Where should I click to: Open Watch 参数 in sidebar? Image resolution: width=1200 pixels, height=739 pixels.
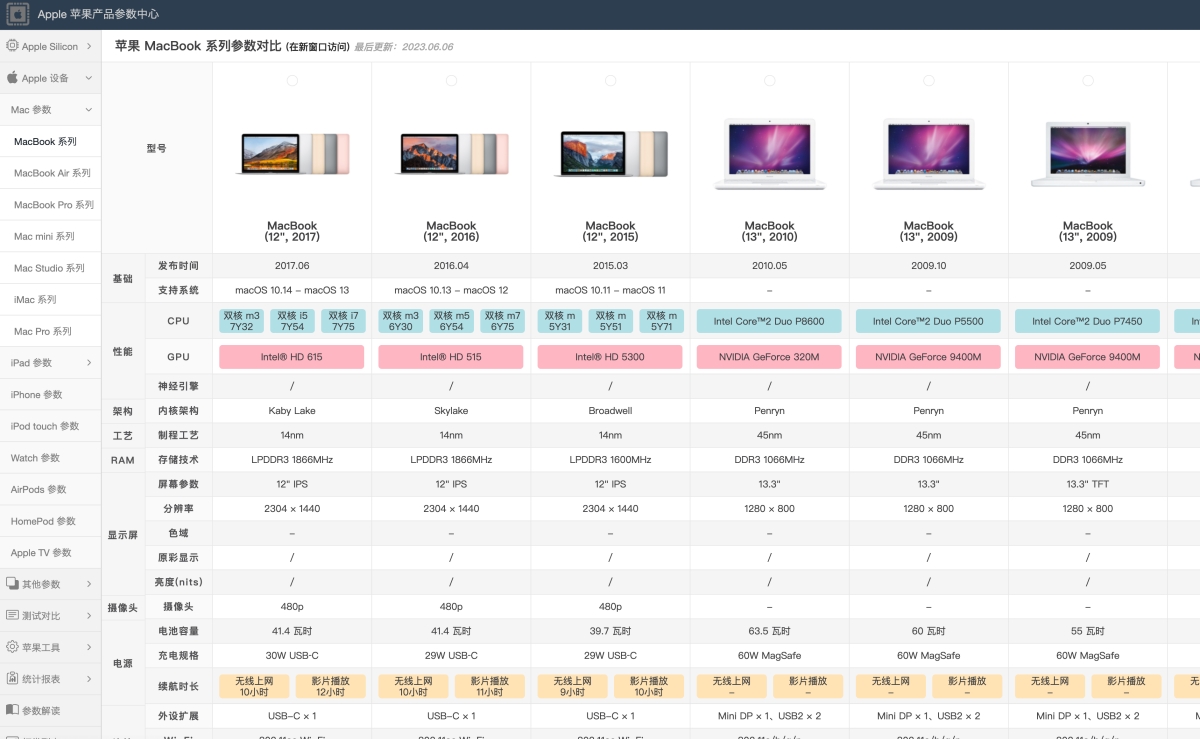(x=50, y=458)
